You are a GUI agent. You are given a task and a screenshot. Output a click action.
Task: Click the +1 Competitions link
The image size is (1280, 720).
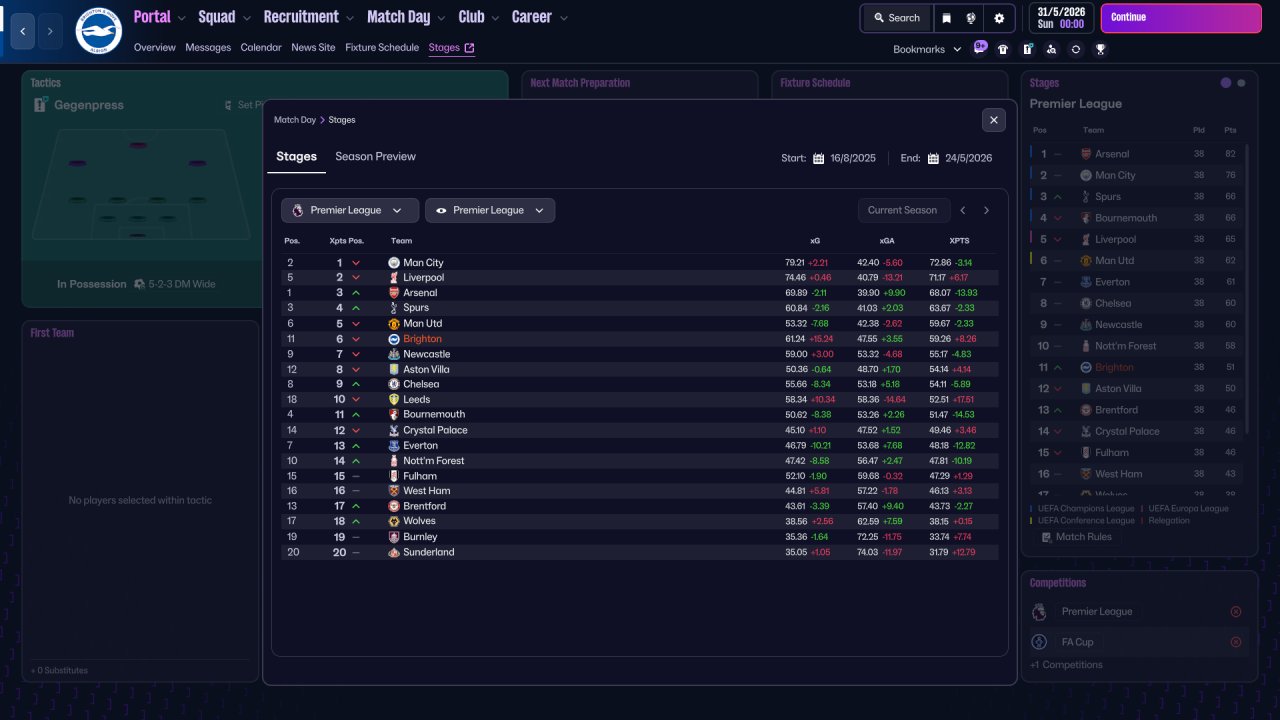click(1066, 665)
